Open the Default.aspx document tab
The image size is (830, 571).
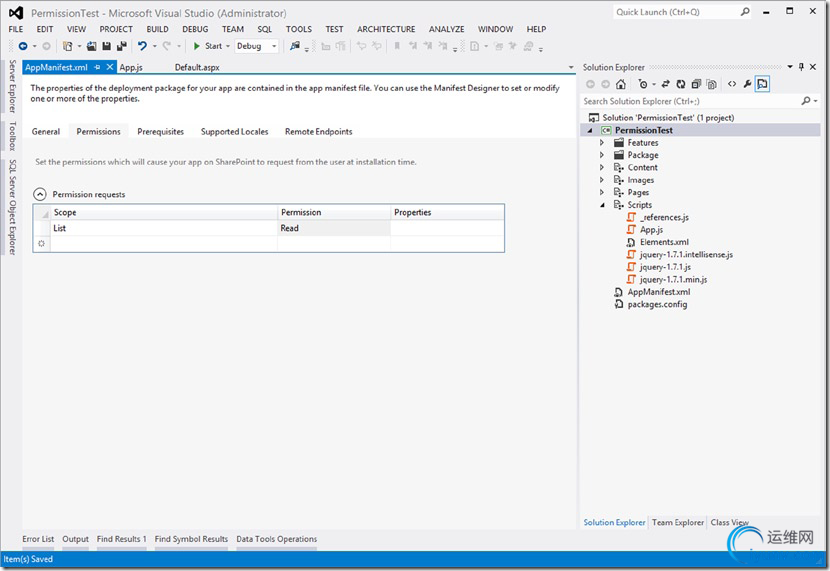(197, 67)
